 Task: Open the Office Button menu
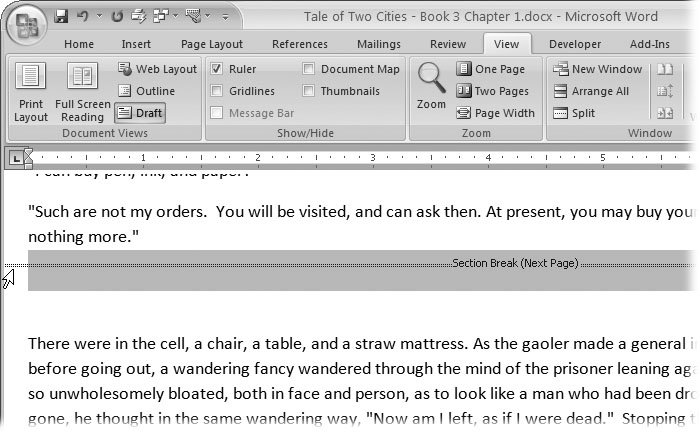[26, 25]
